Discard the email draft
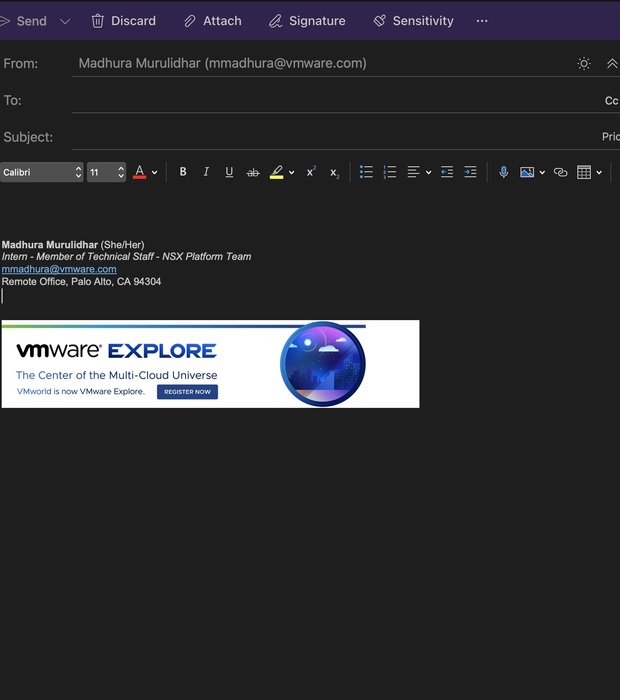The image size is (620, 700). coord(123,21)
